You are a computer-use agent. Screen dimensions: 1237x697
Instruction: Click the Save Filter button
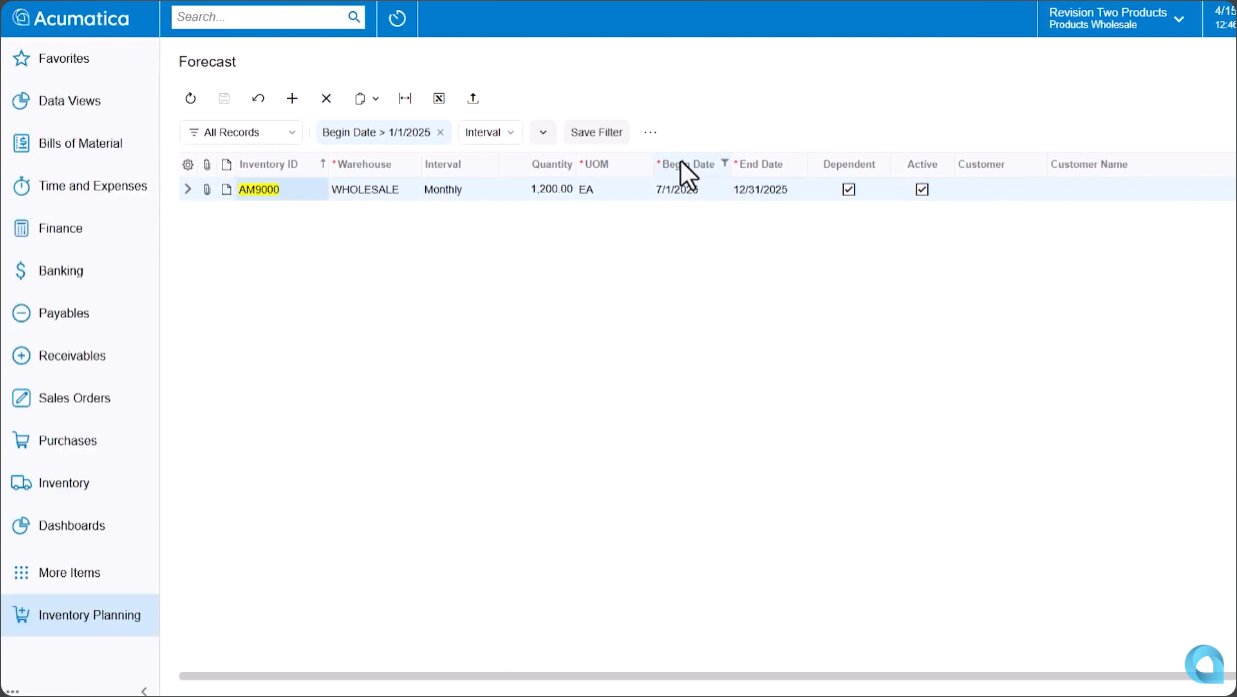click(596, 132)
